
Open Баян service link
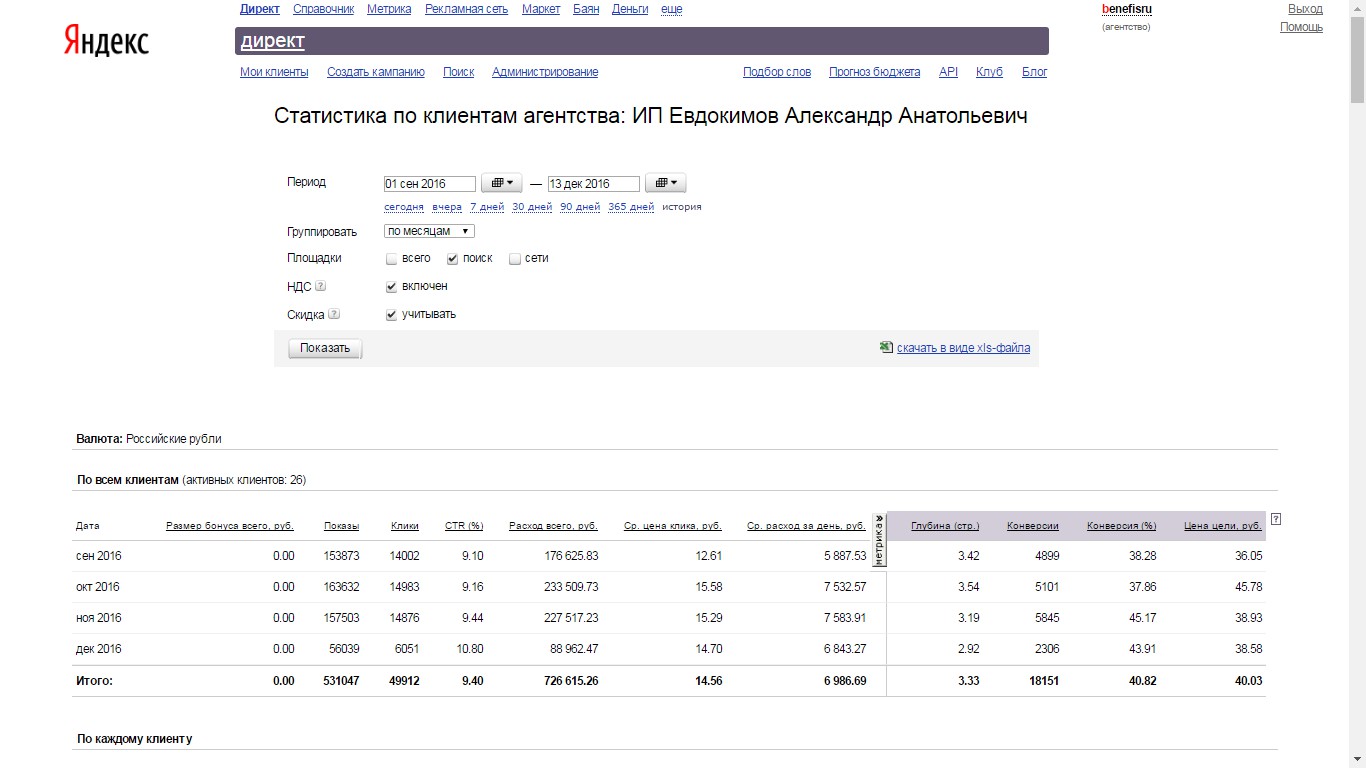586,9
